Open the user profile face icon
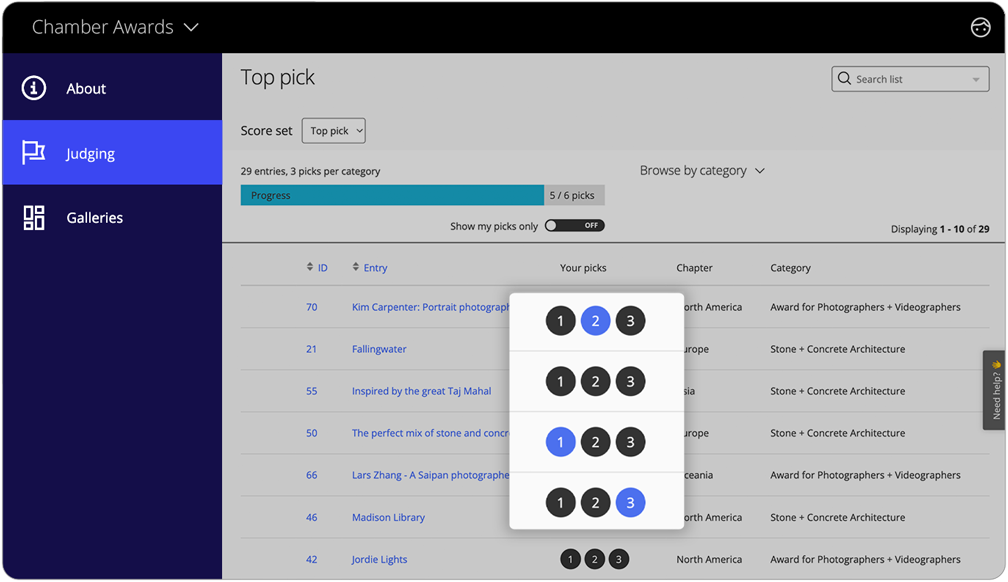 click(981, 28)
